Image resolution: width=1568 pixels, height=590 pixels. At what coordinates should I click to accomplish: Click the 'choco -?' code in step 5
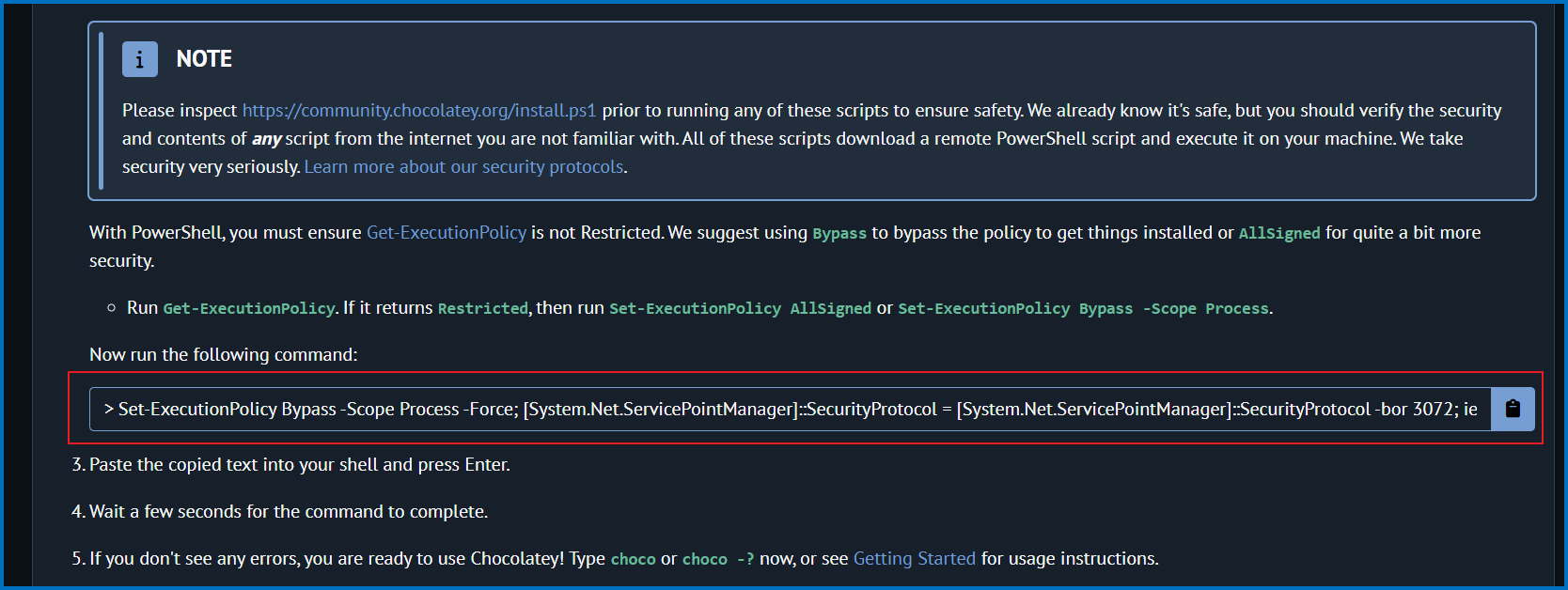pos(718,559)
